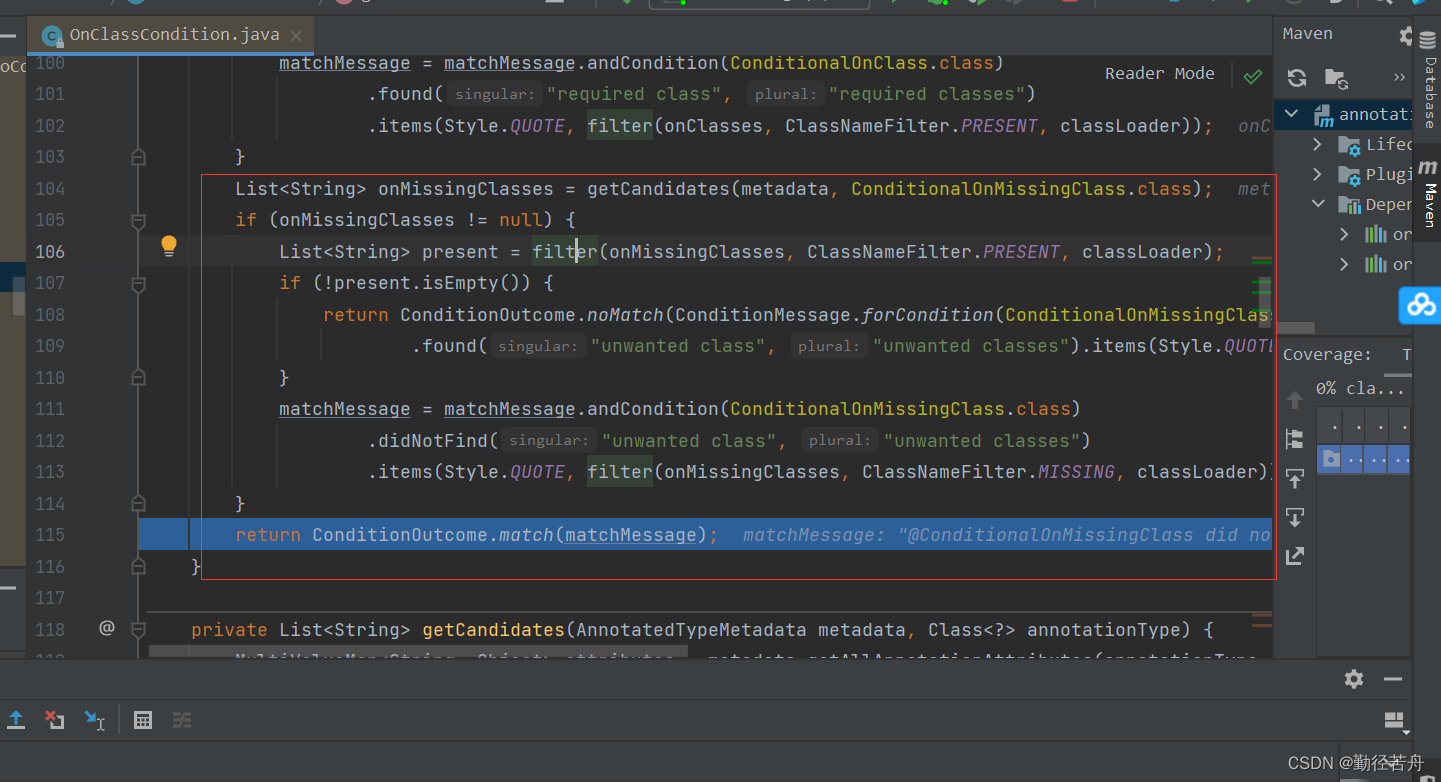
Task: Click 'onMissingClasses' on line 104
Action: tap(466, 189)
